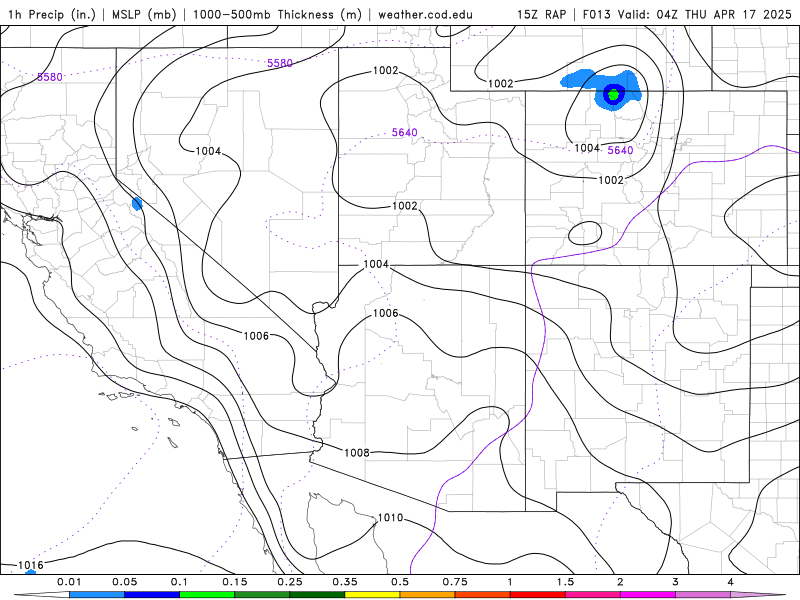Click the legend value '0.15'

[235, 582]
